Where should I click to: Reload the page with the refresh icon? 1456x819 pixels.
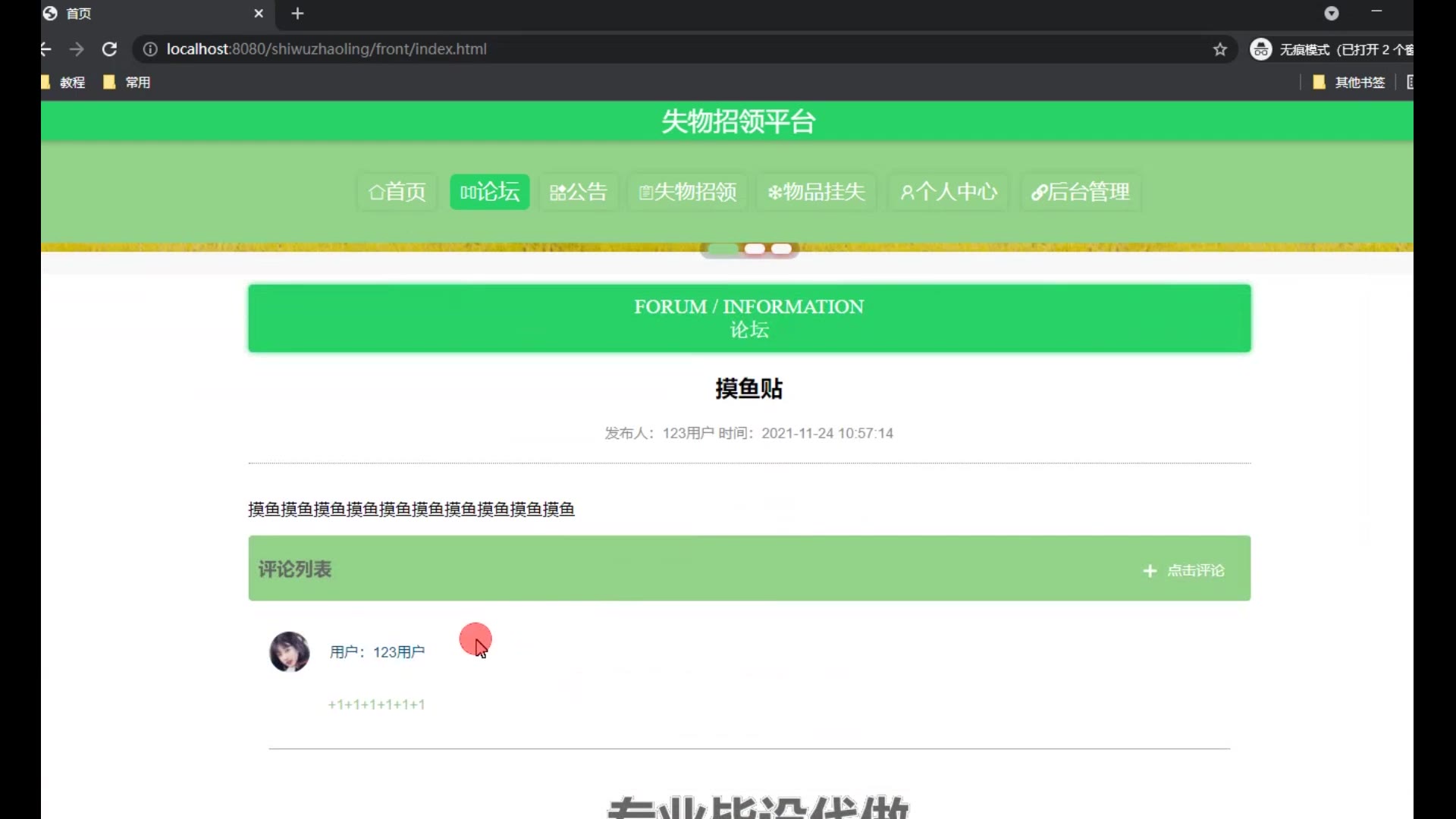(109, 49)
